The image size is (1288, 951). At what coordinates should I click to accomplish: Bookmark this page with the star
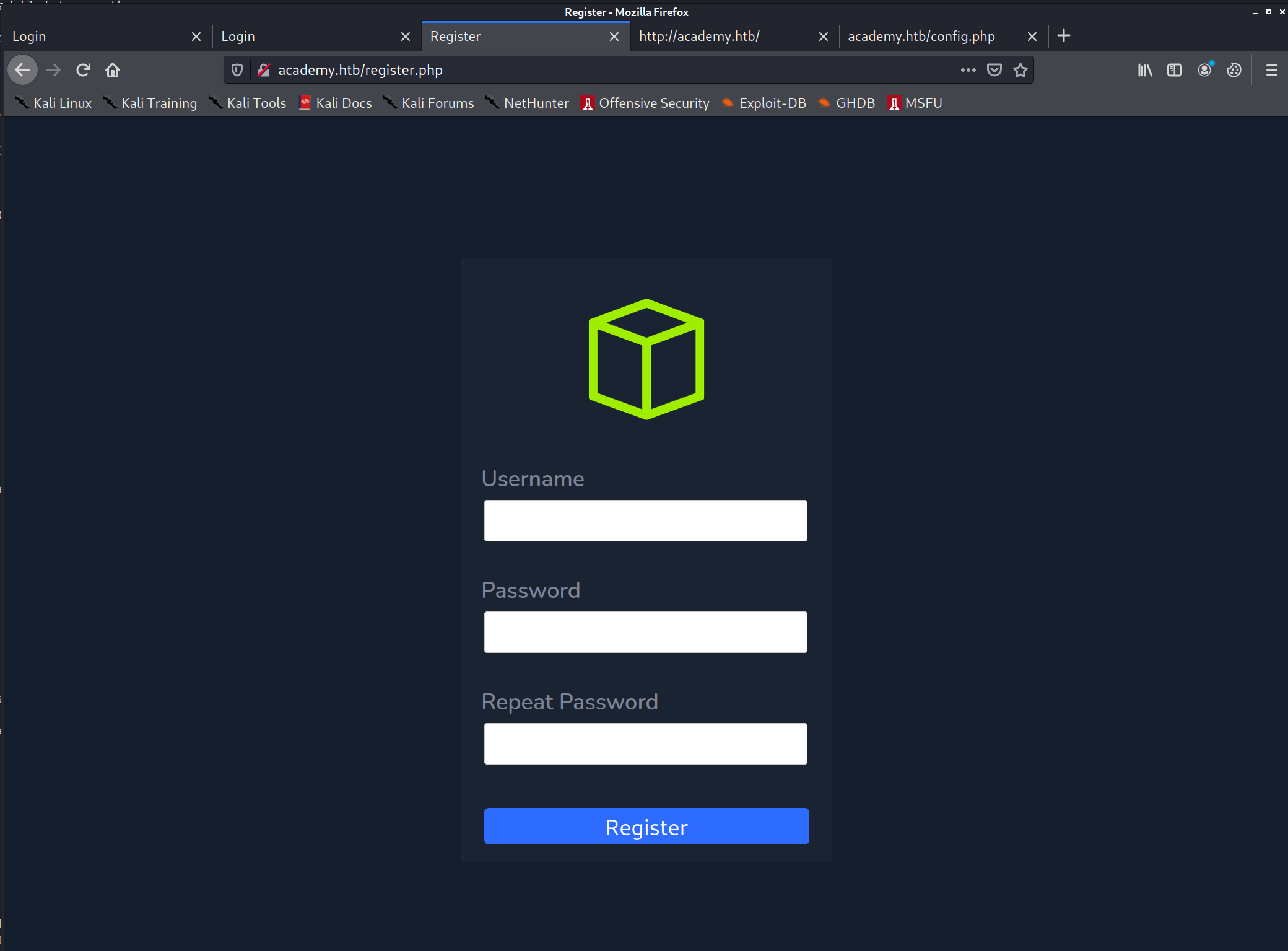(x=1020, y=70)
